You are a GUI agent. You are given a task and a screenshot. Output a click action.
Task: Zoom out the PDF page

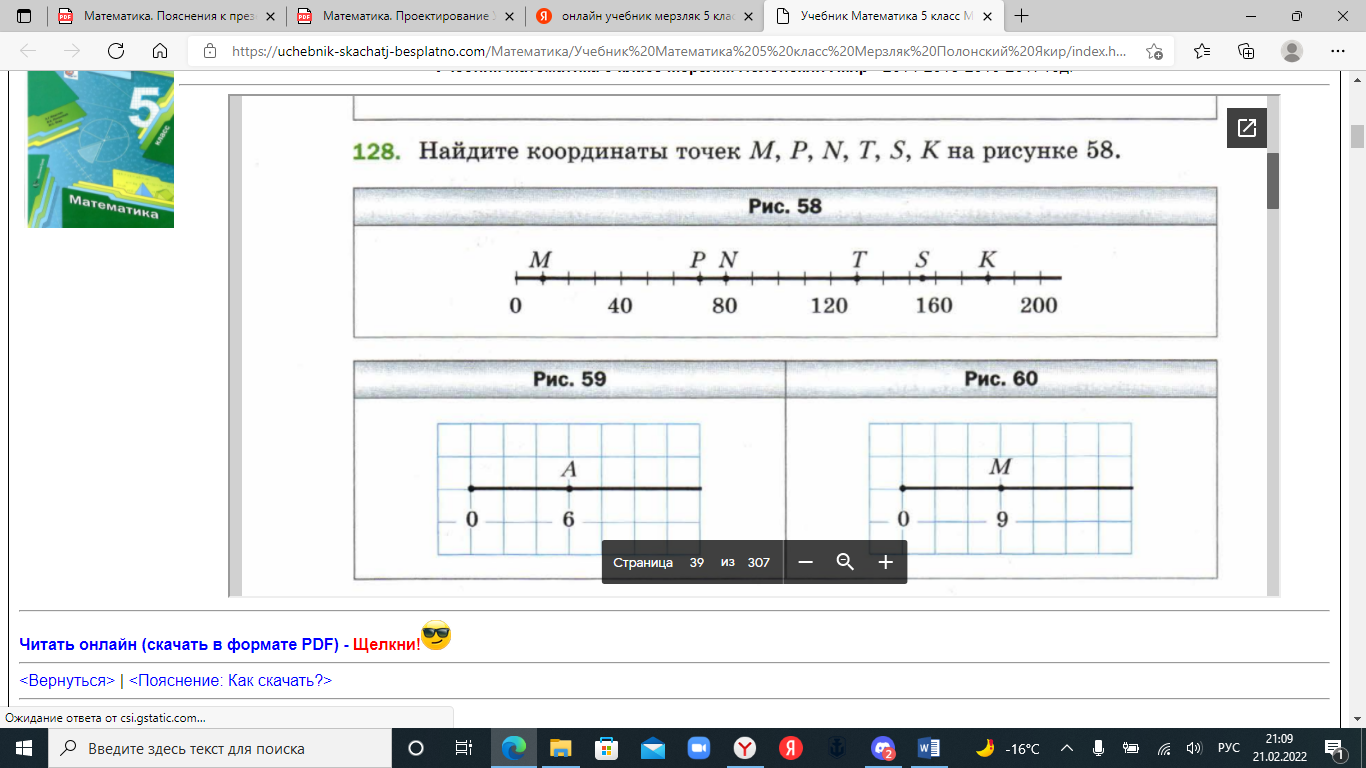[805, 562]
